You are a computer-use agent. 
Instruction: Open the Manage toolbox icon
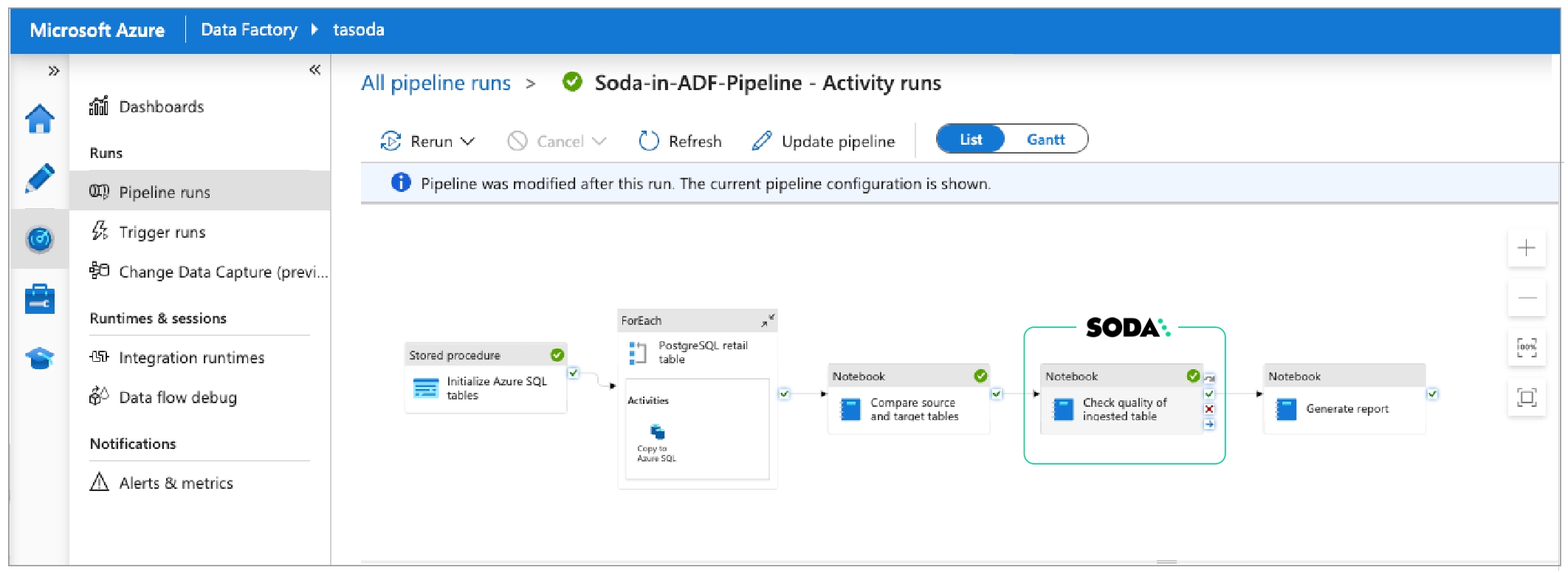coord(40,299)
